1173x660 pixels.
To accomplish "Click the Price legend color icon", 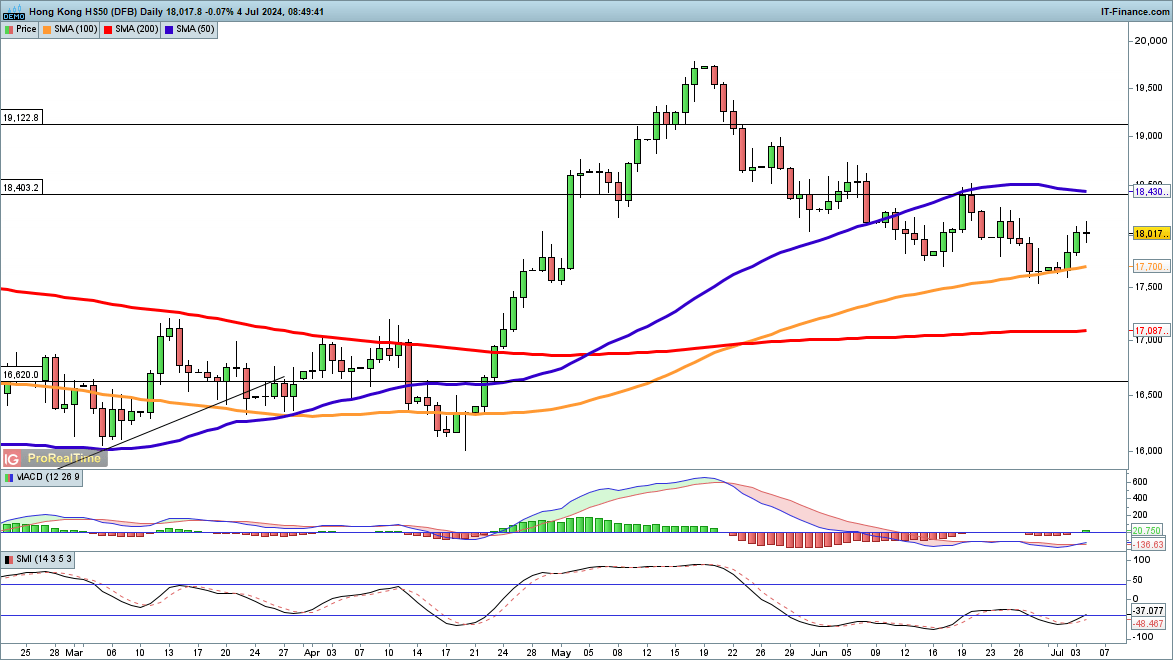I will [x=9, y=30].
